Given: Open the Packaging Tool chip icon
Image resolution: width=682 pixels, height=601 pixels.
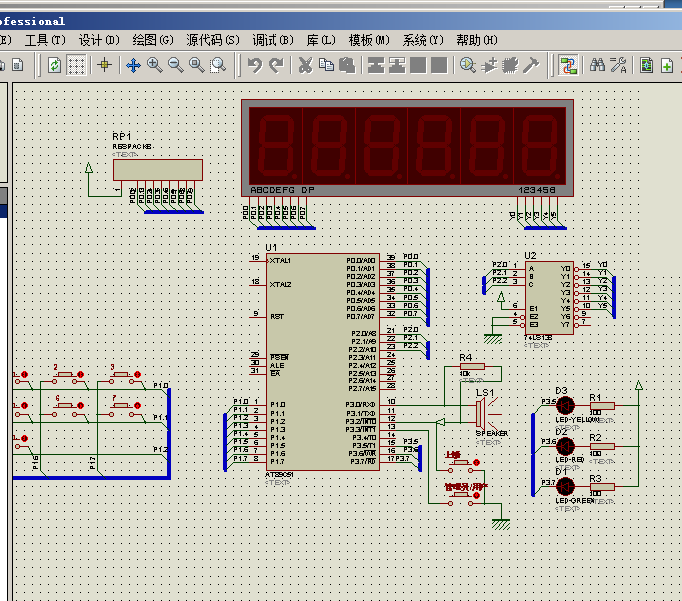Looking at the screenshot, I should [510, 65].
